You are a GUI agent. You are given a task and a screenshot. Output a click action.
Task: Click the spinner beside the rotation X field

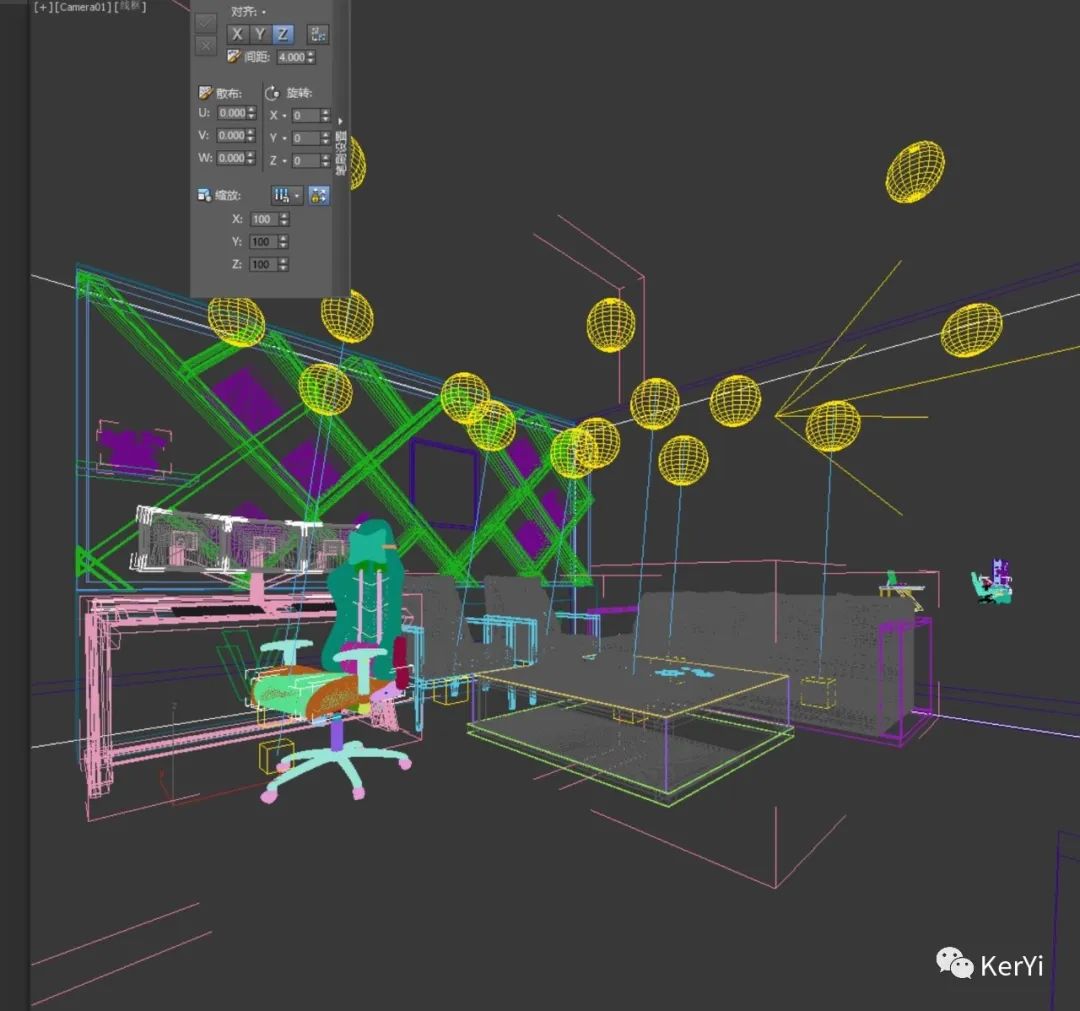tap(326, 116)
